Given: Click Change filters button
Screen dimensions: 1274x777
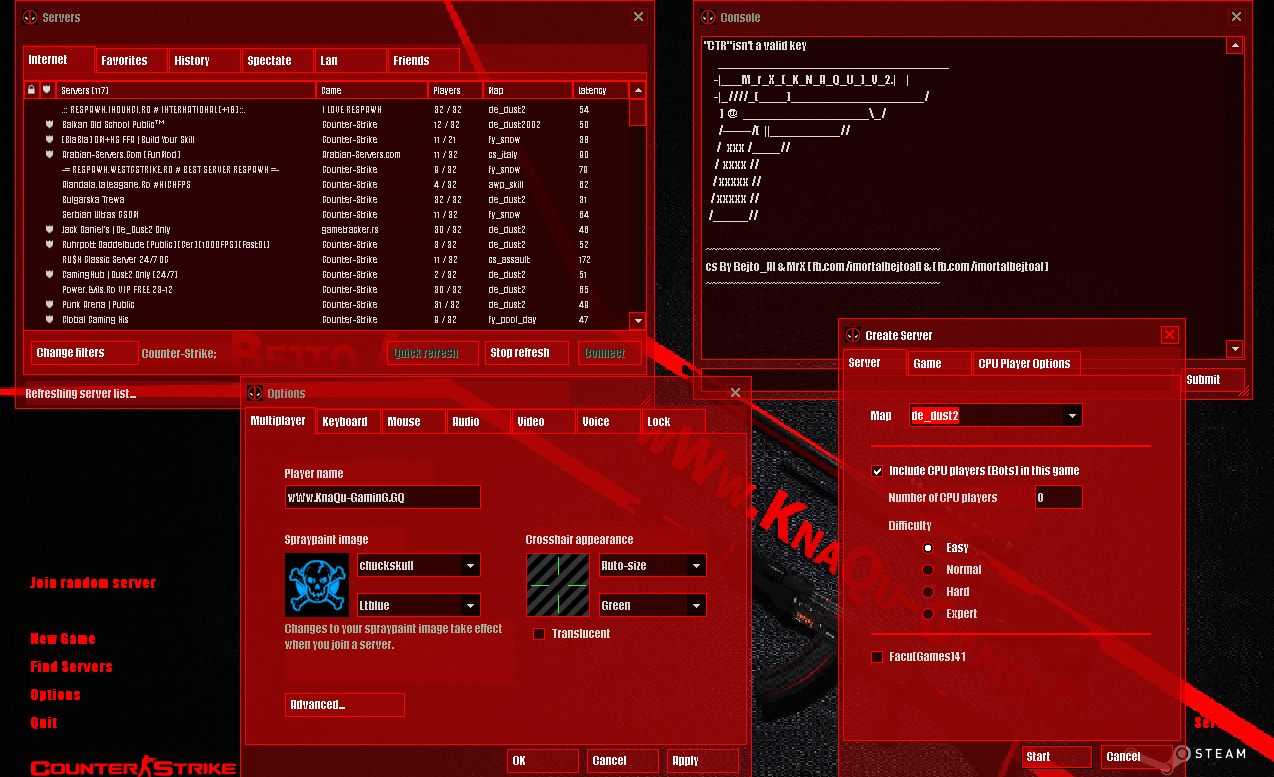Looking at the screenshot, I should point(84,353).
